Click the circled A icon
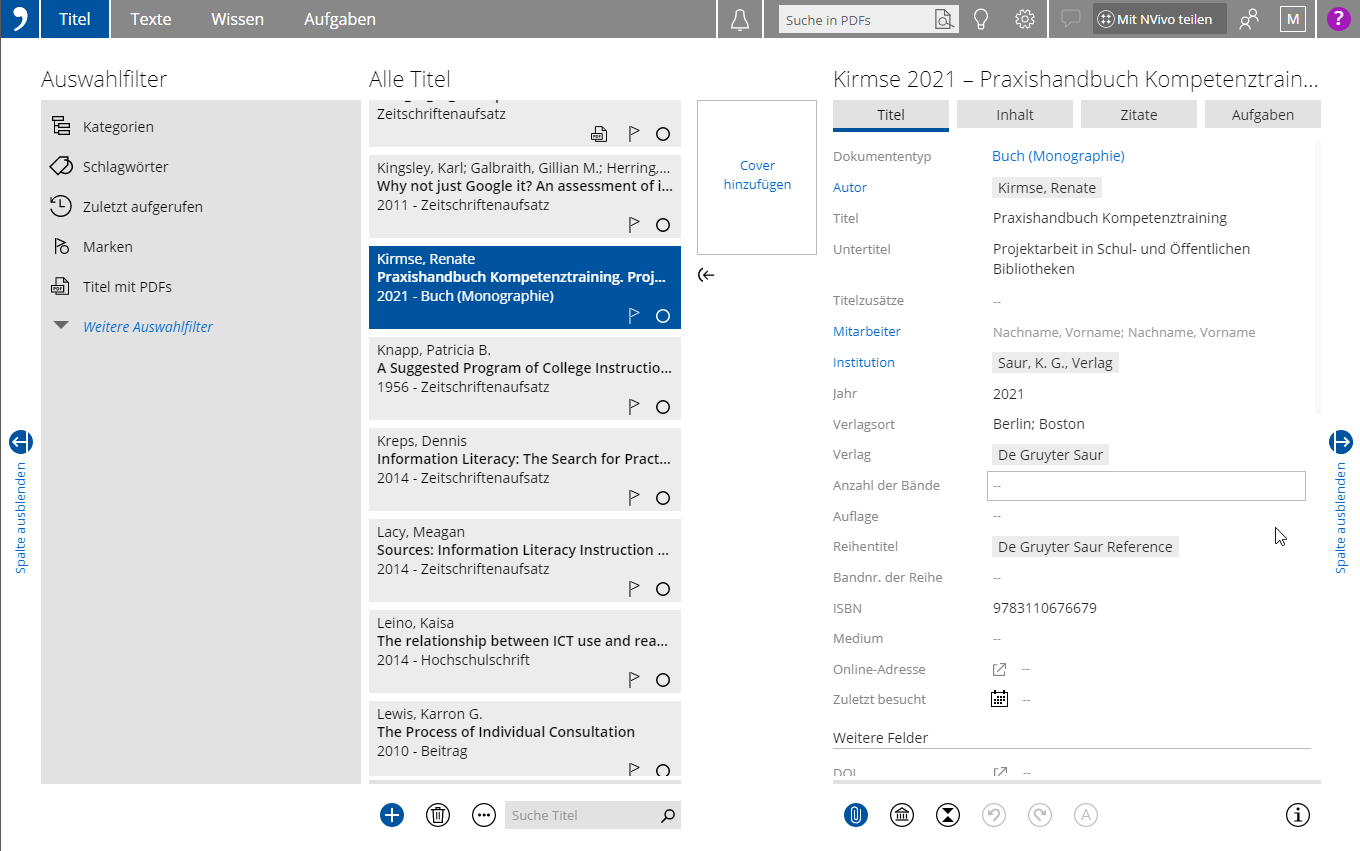 coord(1086,815)
